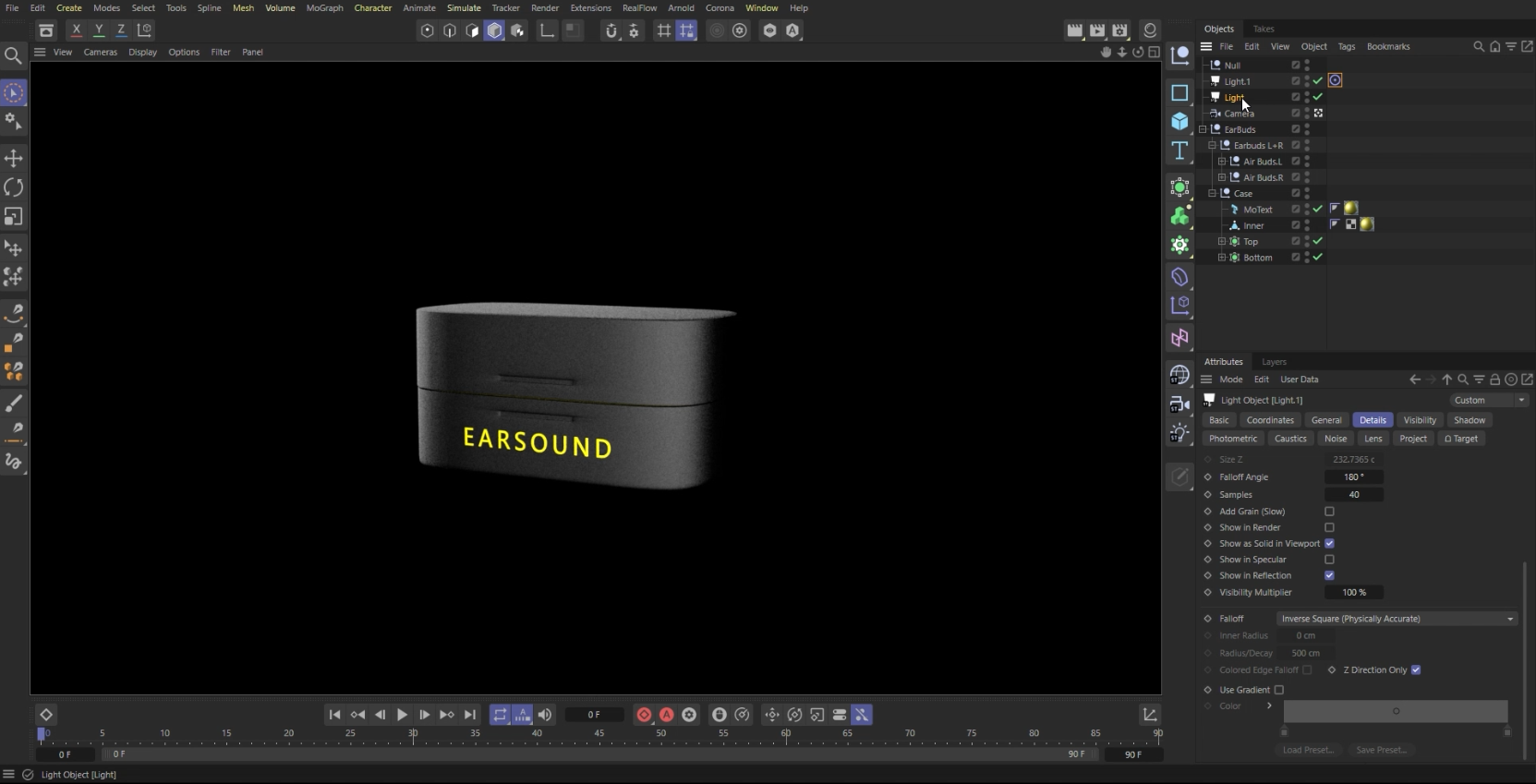The height and width of the screenshot is (784, 1536).
Task: Play the animation forward
Action: pos(402,715)
